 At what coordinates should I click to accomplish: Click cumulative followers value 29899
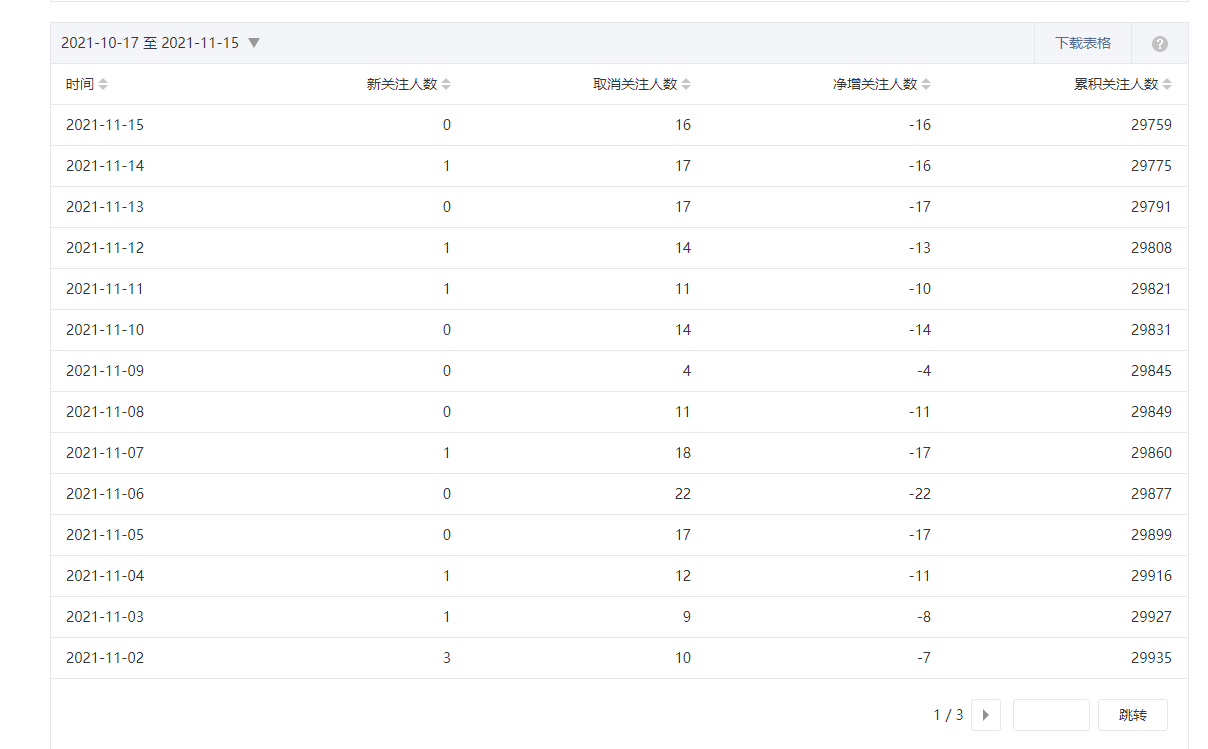click(1151, 535)
